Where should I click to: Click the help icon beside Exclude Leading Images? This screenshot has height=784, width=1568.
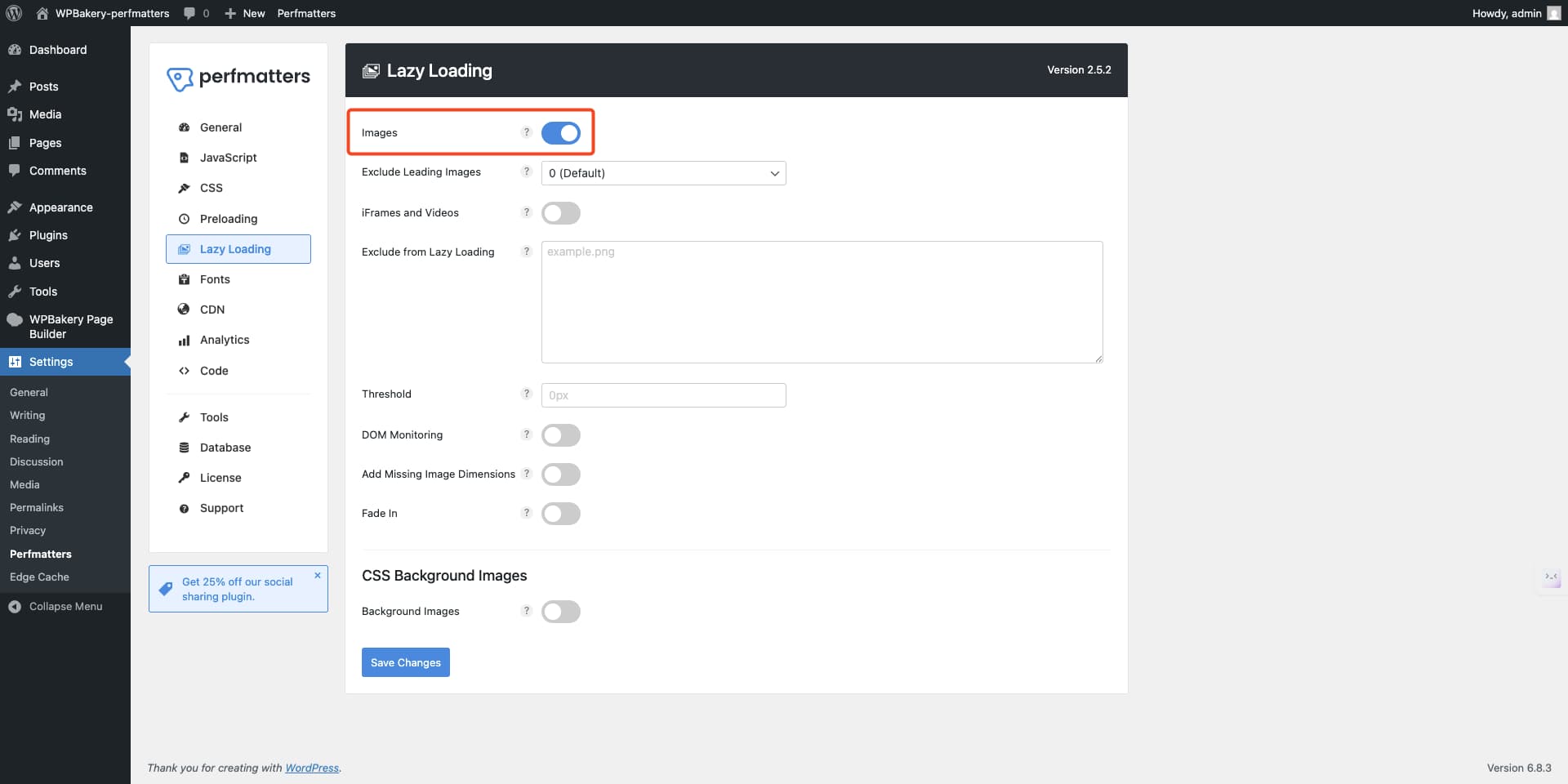point(527,171)
